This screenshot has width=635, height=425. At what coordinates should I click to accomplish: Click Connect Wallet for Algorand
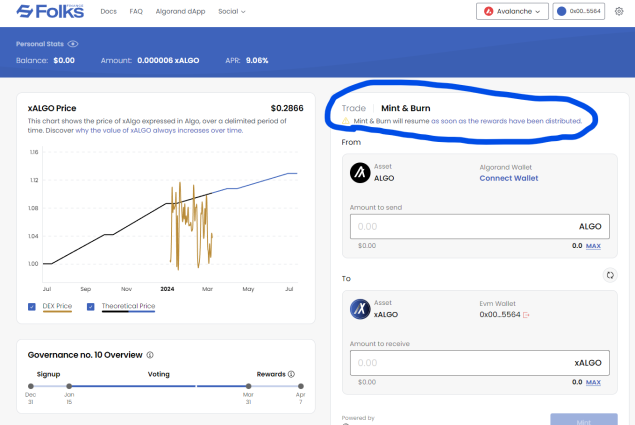pos(509,178)
